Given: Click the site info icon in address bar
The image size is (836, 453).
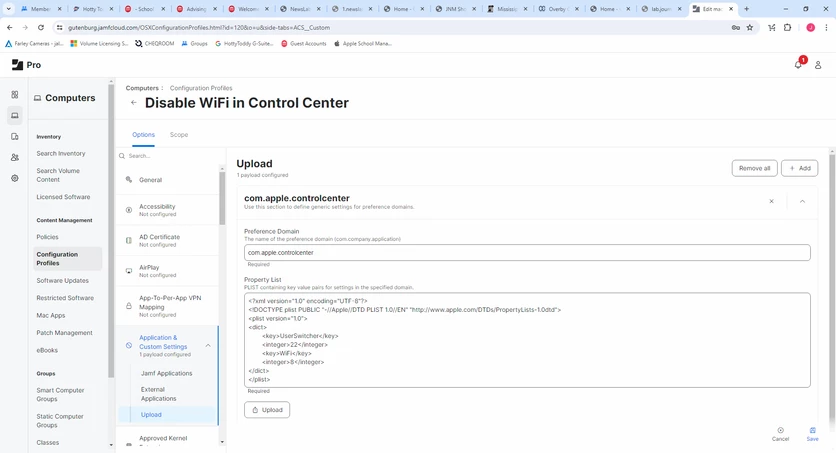Looking at the screenshot, I should [60, 27].
